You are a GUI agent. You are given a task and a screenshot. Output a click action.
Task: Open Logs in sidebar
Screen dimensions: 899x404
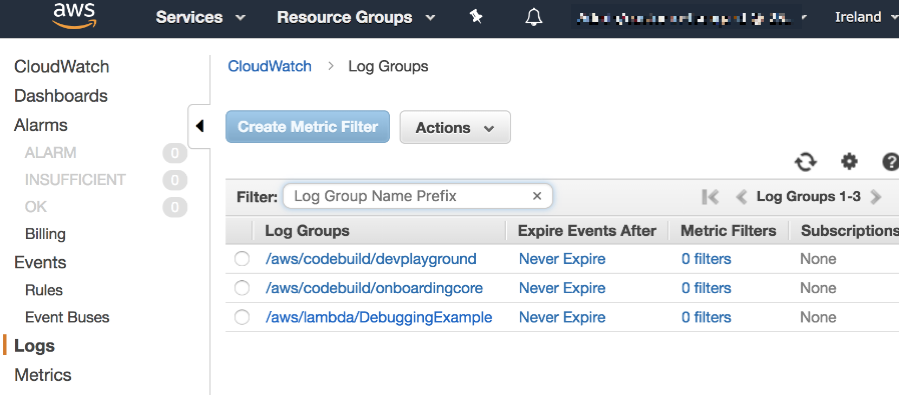[x=34, y=346]
